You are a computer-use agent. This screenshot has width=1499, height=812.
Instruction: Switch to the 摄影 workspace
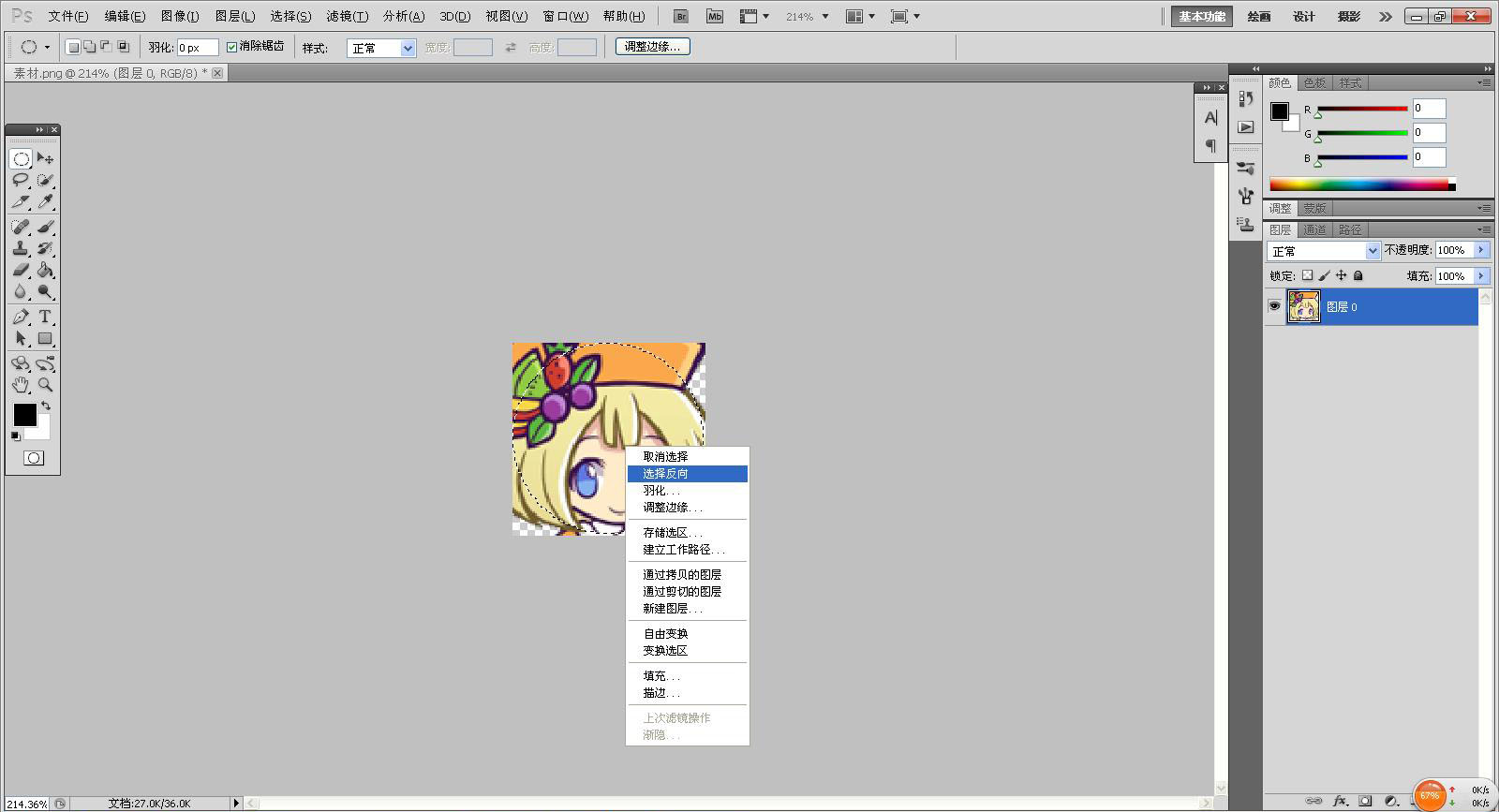[x=1349, y=16]
